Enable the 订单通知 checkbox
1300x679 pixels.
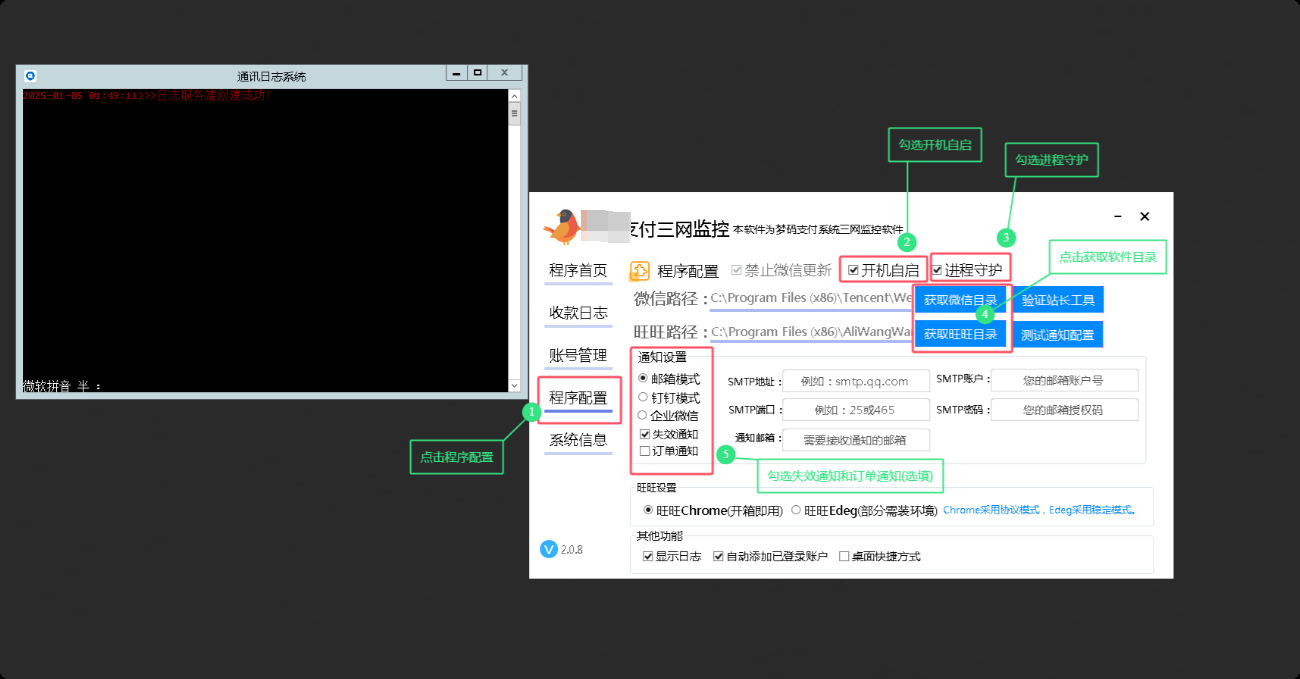[644, 451]
